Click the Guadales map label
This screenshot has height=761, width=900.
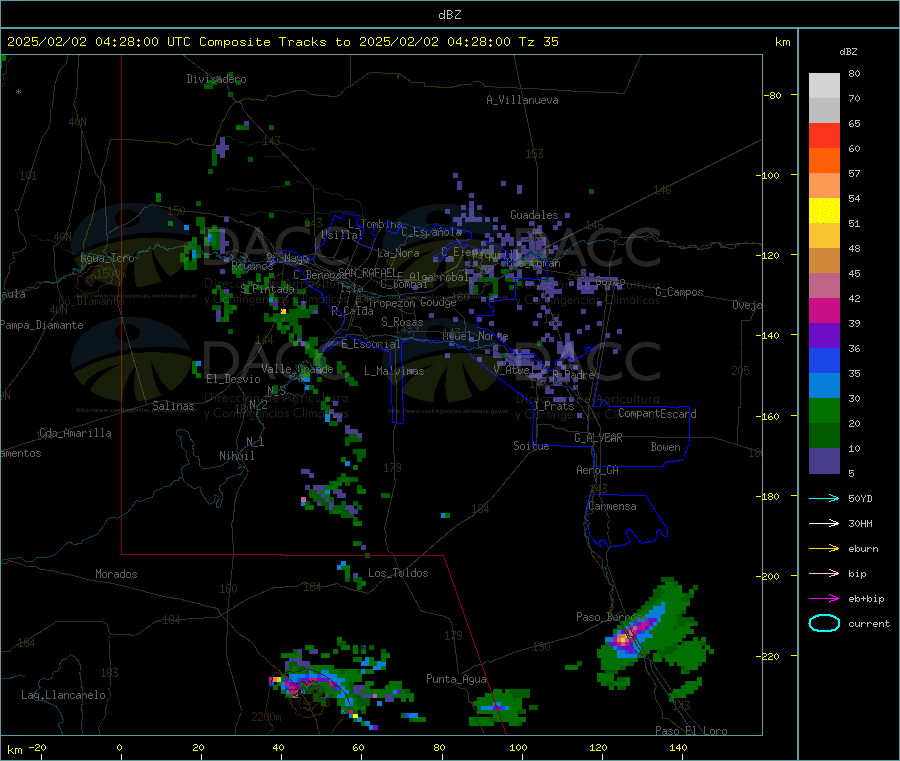(x=534, y=215)
